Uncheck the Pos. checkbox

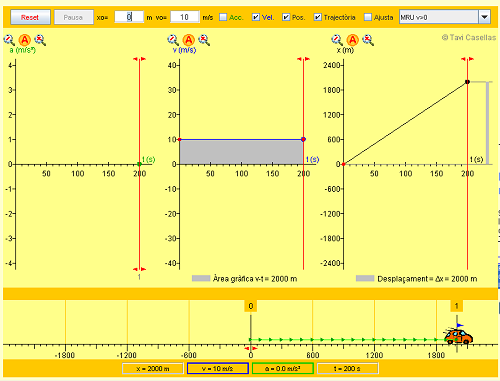(286, 17)
